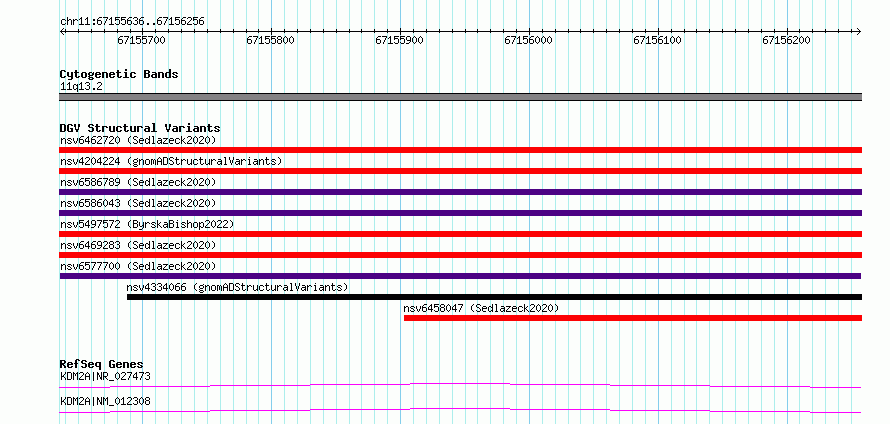Click the red bar for nsv4204224
Screen dimensions: 890x424
(460, 171)
